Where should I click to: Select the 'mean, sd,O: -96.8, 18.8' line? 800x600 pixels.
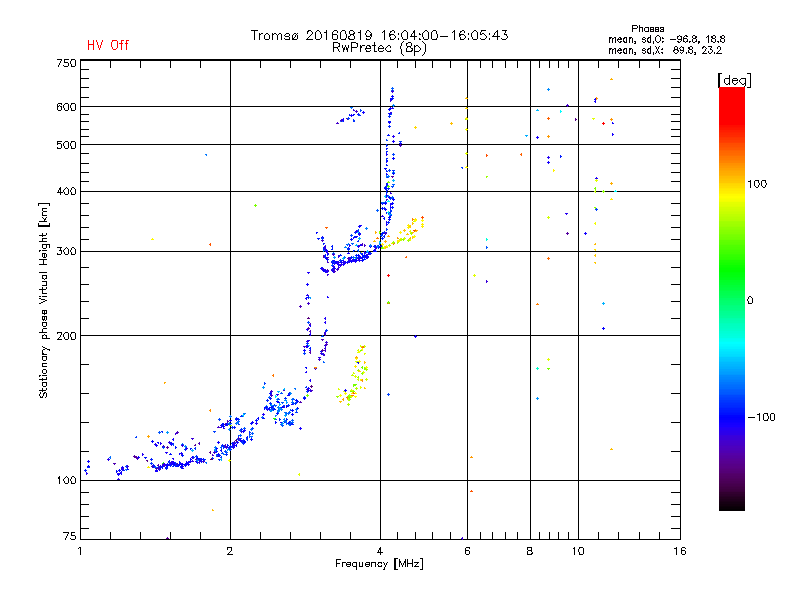click(666, 39)
